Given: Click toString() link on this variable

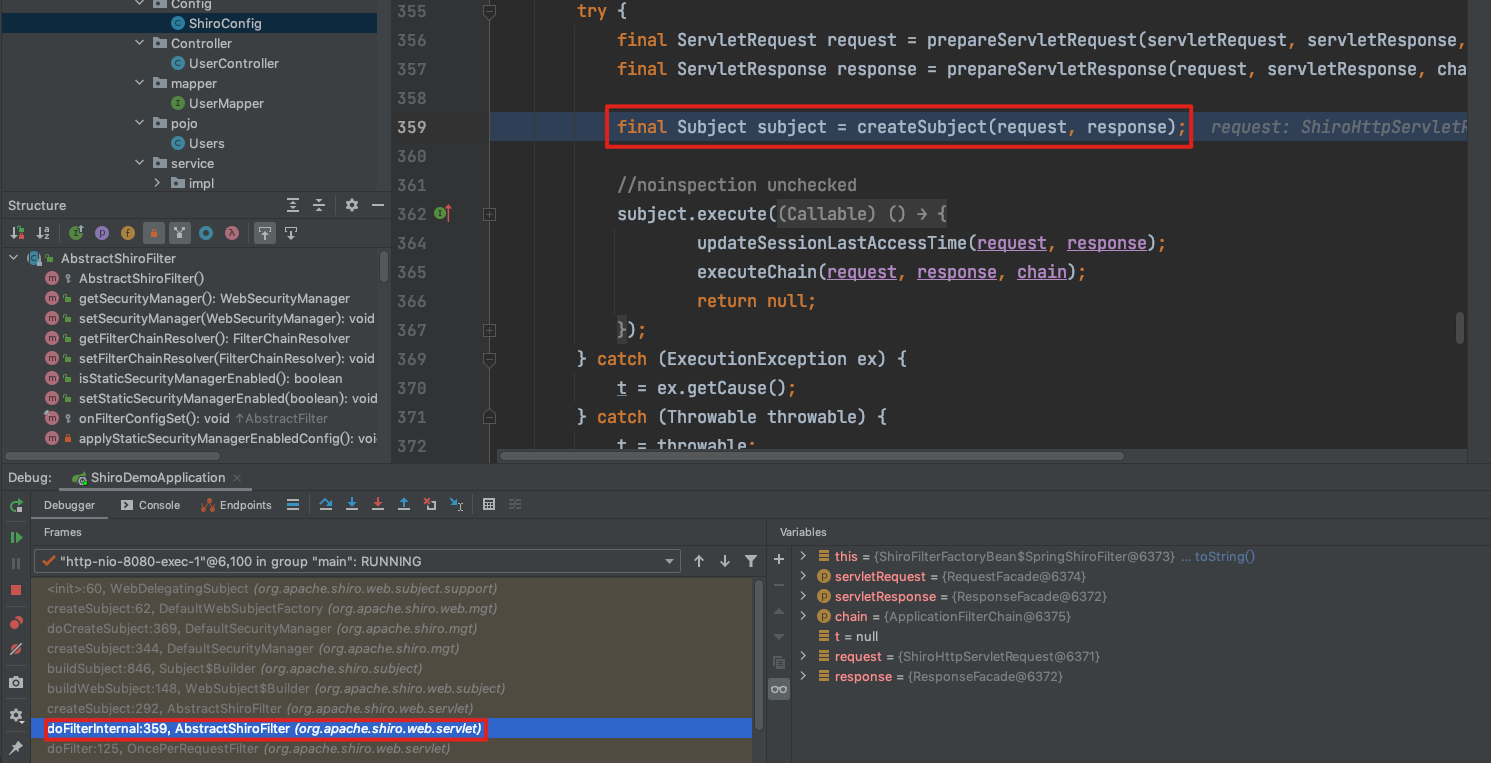Looking at the screenshot, I should point(1225,556).
